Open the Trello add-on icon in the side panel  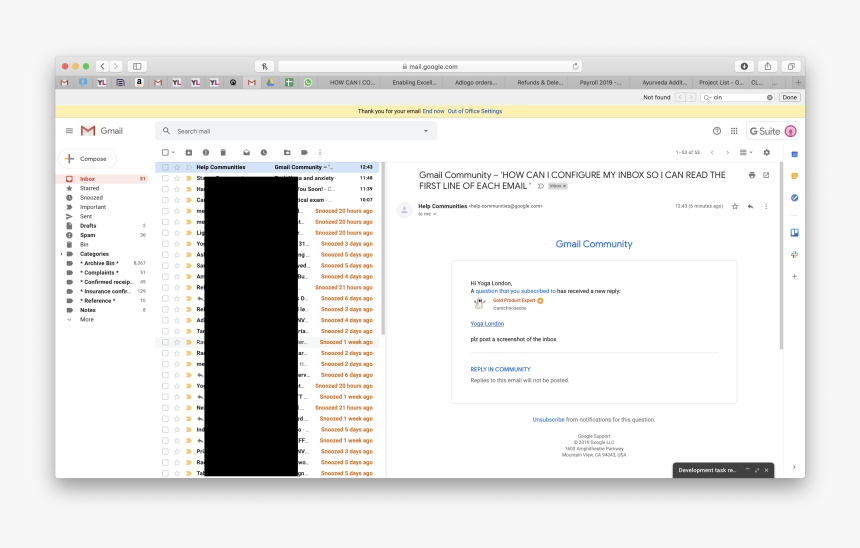(x=794, y=233)
